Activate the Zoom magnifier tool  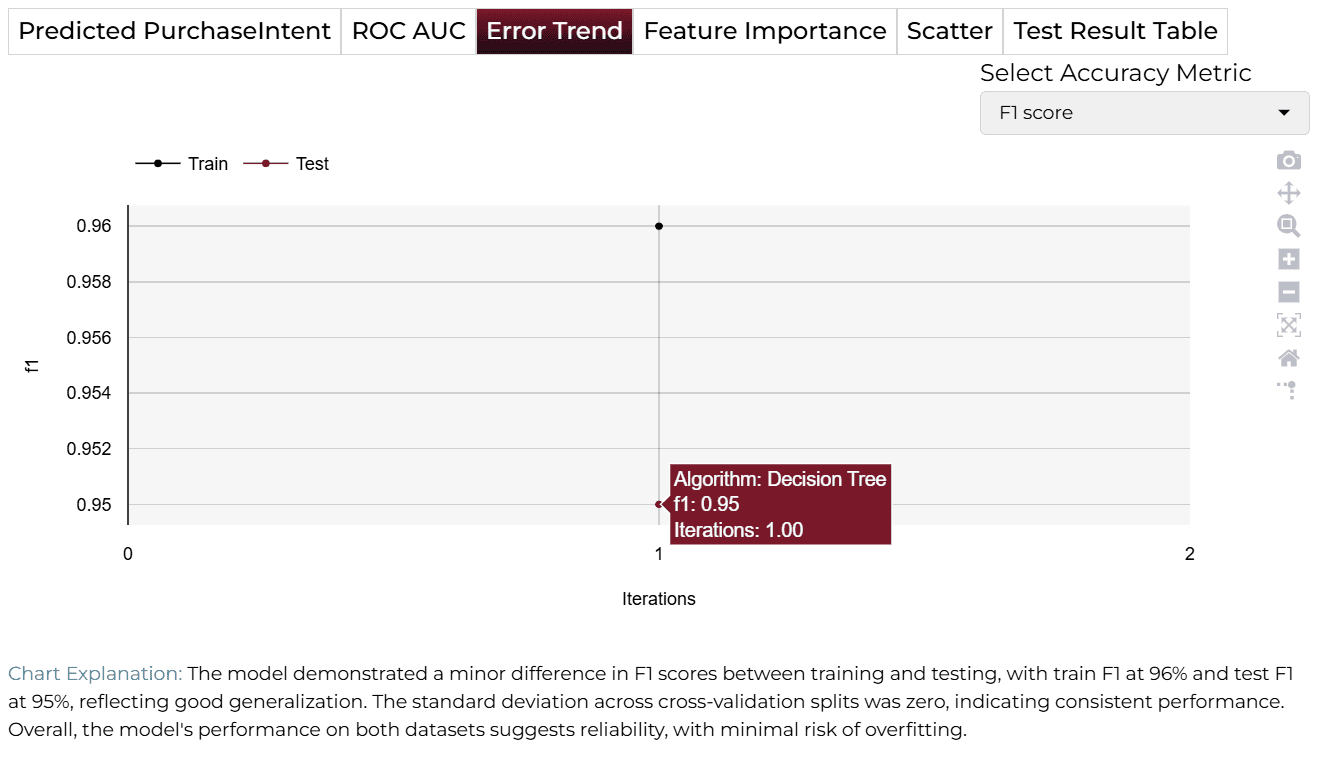click(1289, 226)
